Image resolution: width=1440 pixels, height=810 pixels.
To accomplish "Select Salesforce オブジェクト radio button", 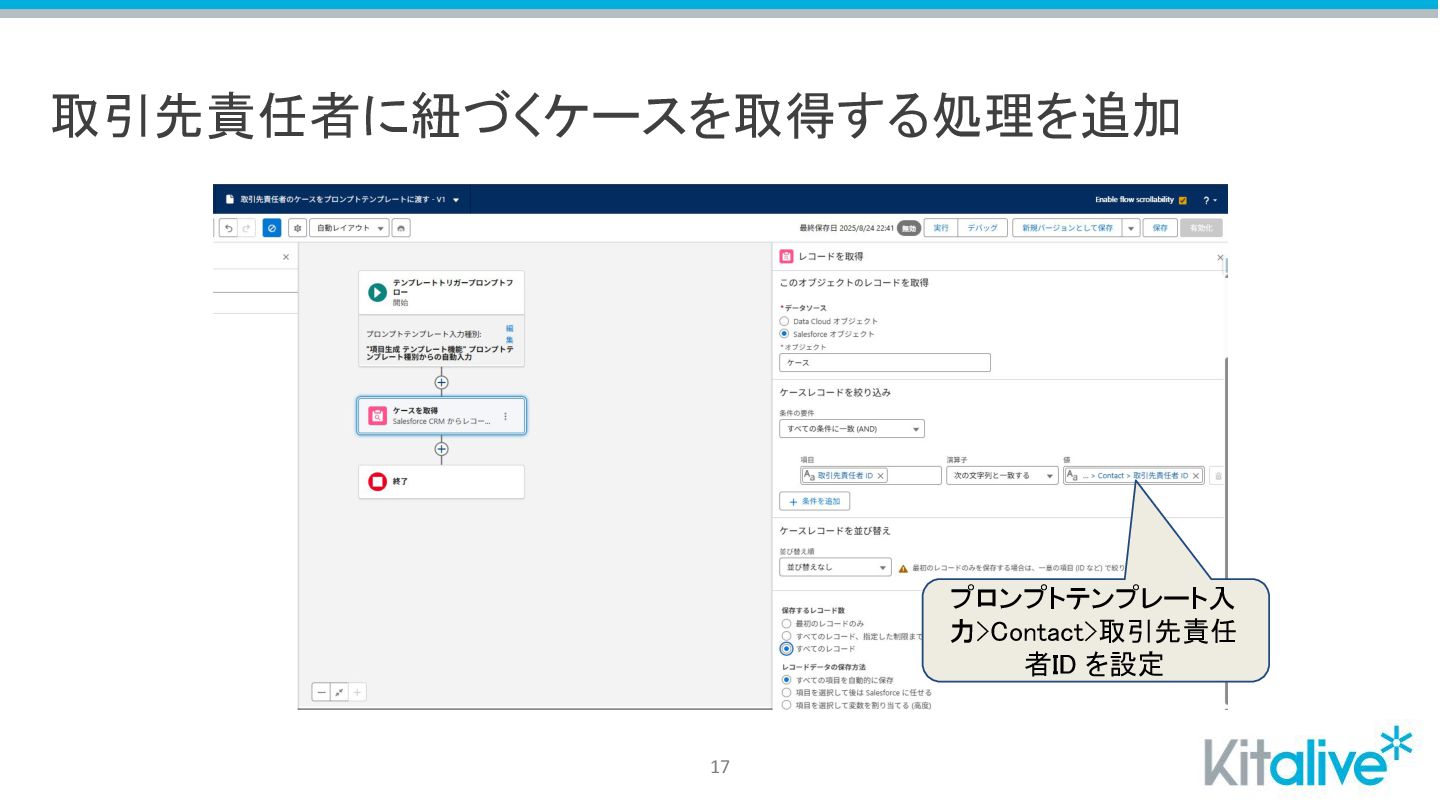I will coord(784,334).
